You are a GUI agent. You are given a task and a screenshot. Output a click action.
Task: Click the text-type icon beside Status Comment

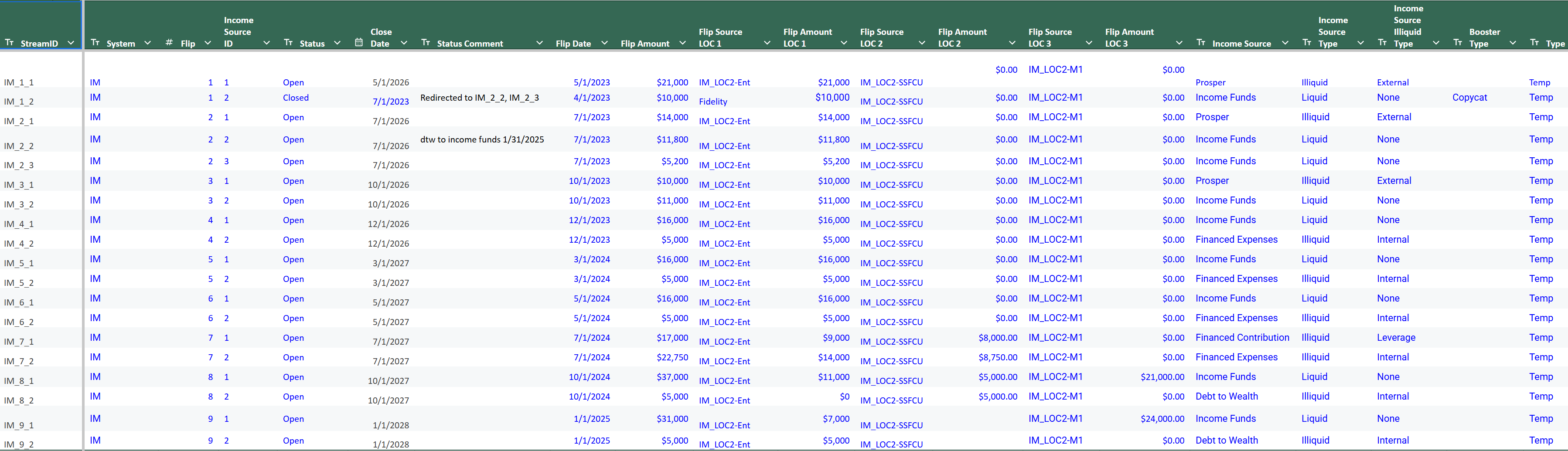[x=426, y=43]
